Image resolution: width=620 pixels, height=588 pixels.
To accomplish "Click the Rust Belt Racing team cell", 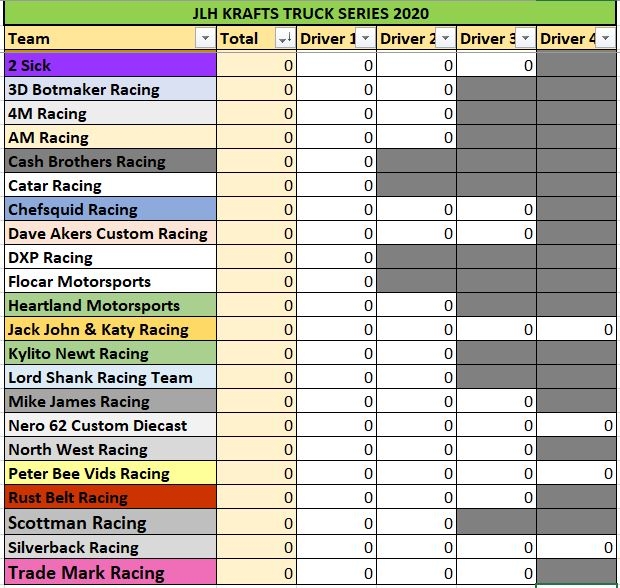I will click(111, 497).
